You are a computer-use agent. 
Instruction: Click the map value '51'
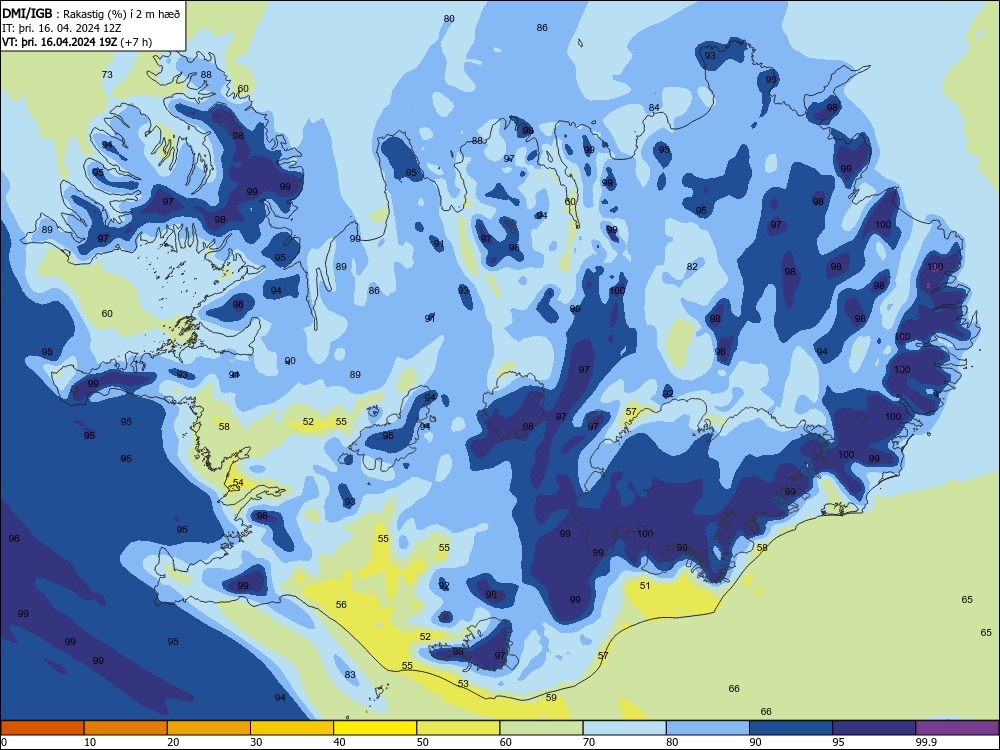click(645, 585)
